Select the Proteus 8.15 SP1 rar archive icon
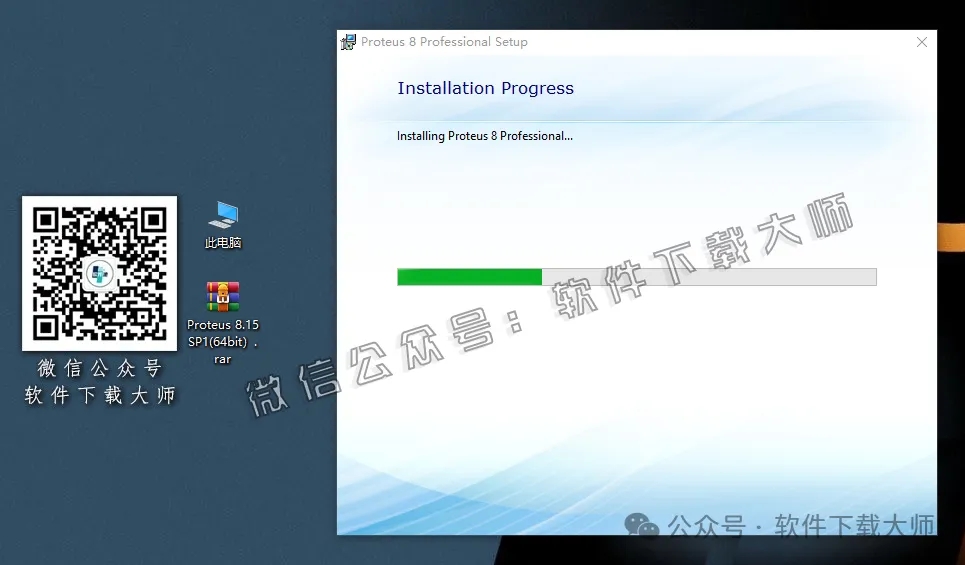Image resolution: width=965 pixels, height=565 pixels. [223, 297]
